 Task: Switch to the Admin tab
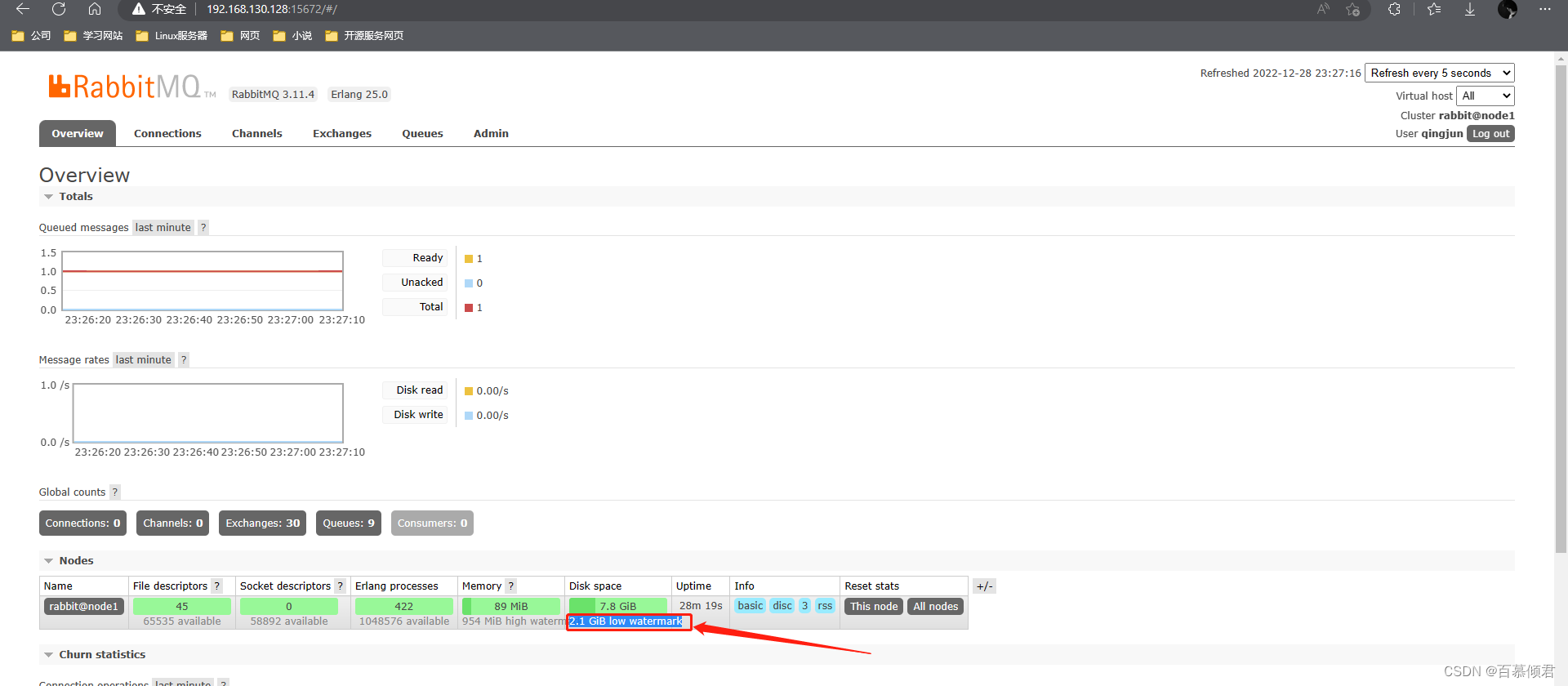coord(491,133)
